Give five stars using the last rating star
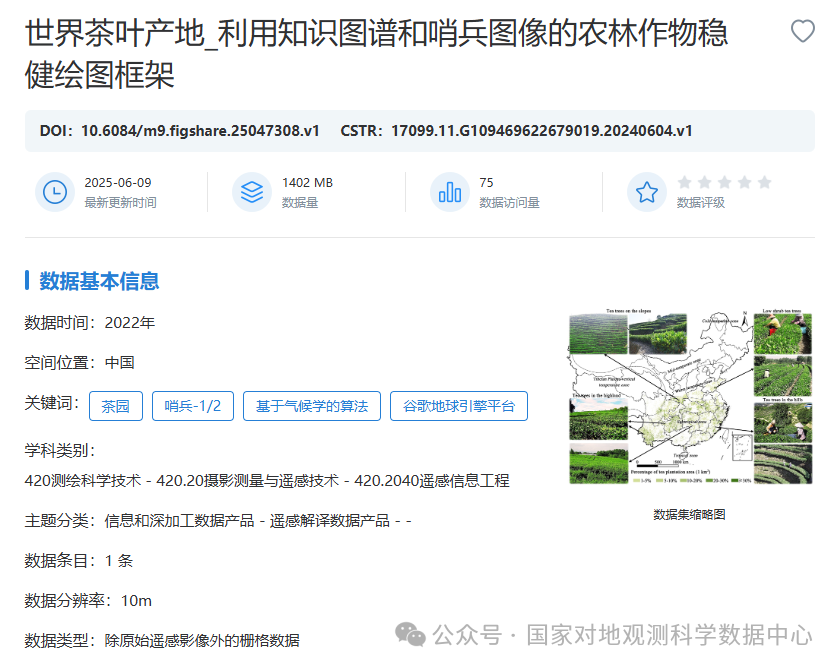The image size is (840, 669). pyautogui.click(x=764, y=183)
